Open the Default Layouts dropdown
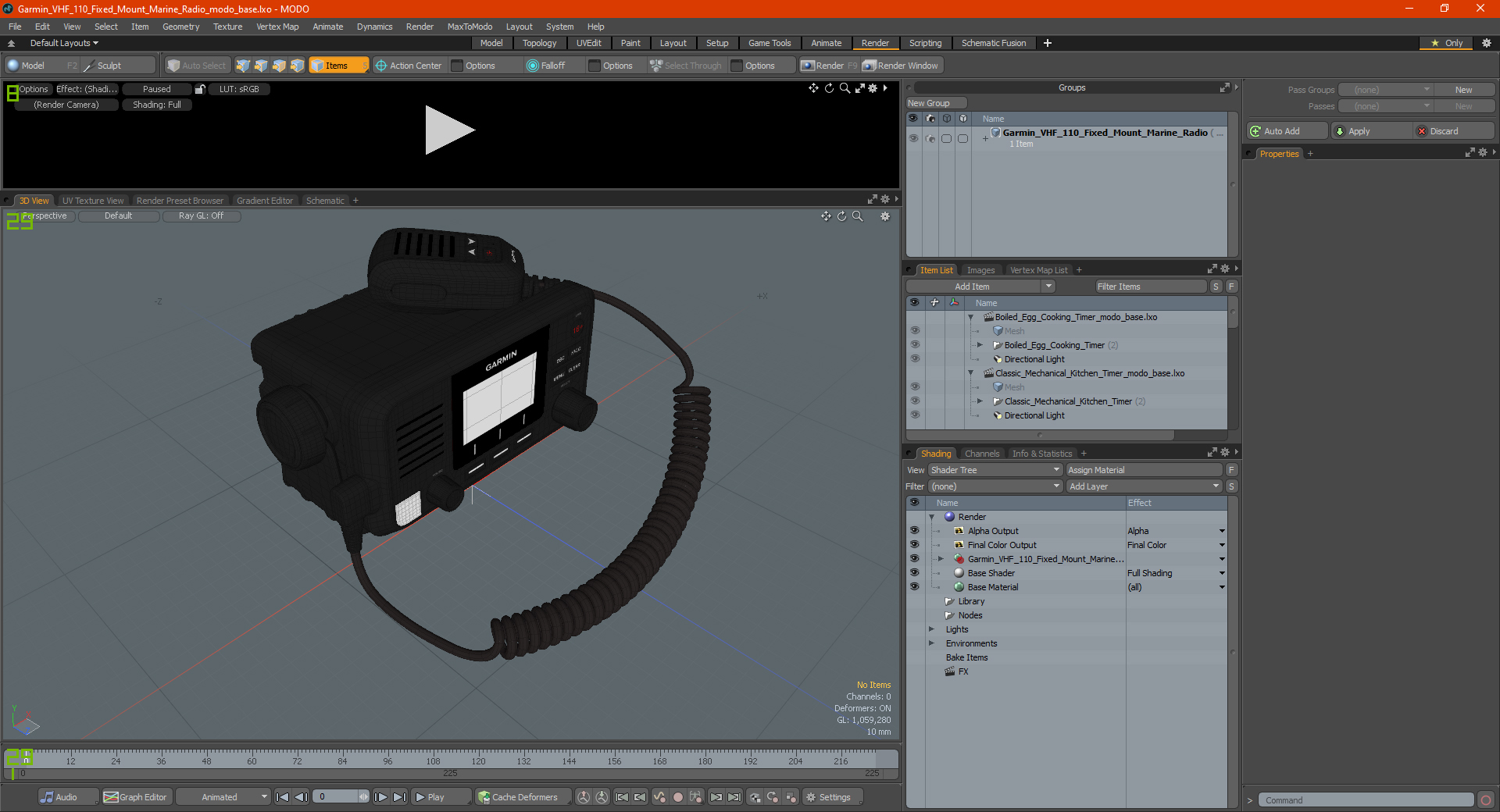 click(64, 43)
